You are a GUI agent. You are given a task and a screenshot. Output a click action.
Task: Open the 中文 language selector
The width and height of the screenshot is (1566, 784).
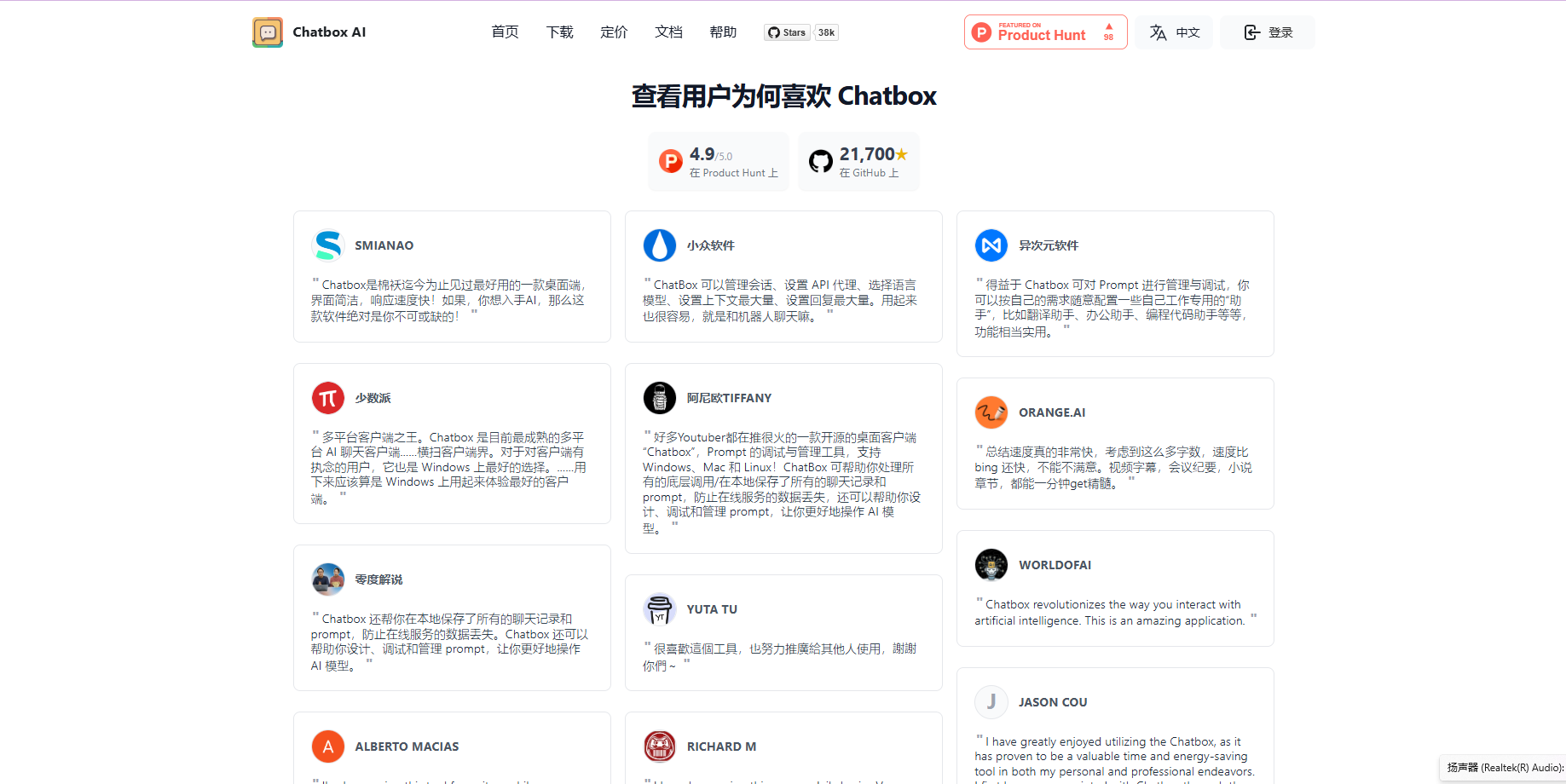pos(1175,32)
